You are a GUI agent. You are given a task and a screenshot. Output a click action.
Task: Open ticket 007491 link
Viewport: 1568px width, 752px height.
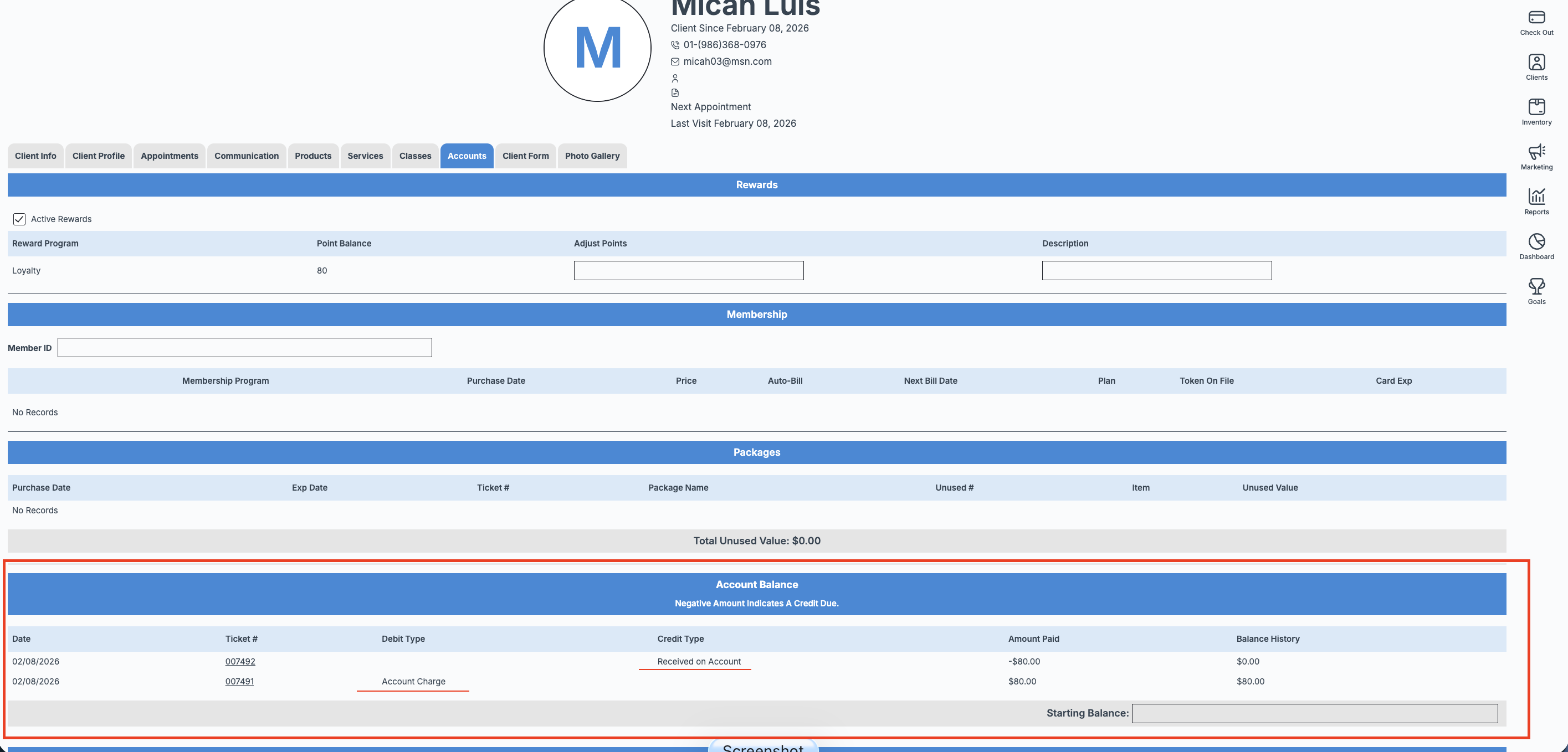239,682
